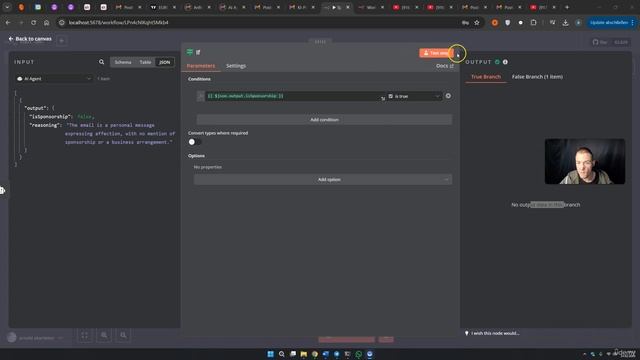Click the "isSponsorship" key in JSON
Screen dimensions: 640x360
[51, 117]
